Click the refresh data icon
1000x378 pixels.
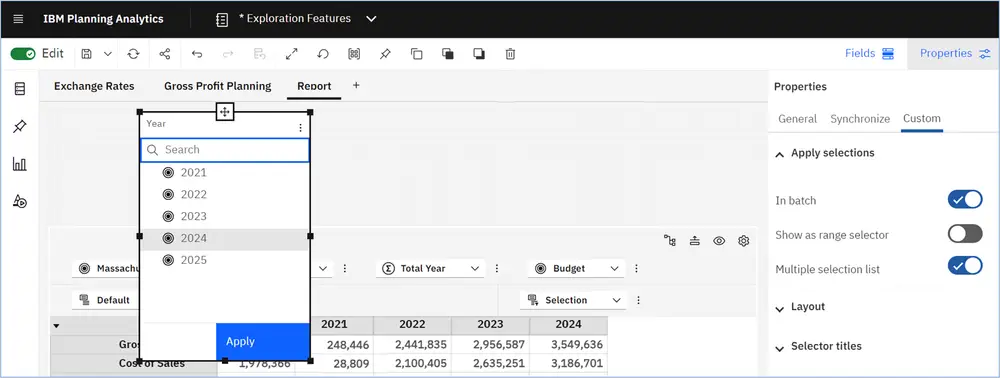click(133, 54)
